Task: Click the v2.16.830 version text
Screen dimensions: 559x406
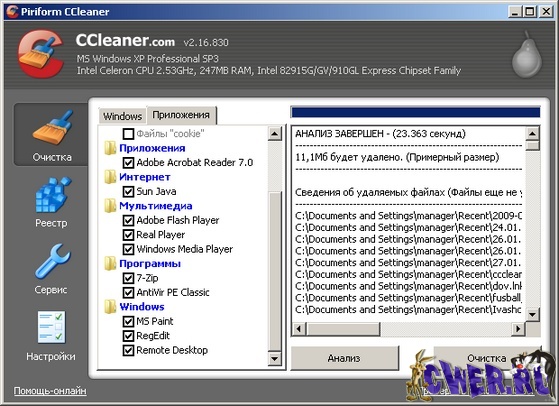Action: click(x=206, y=43)
